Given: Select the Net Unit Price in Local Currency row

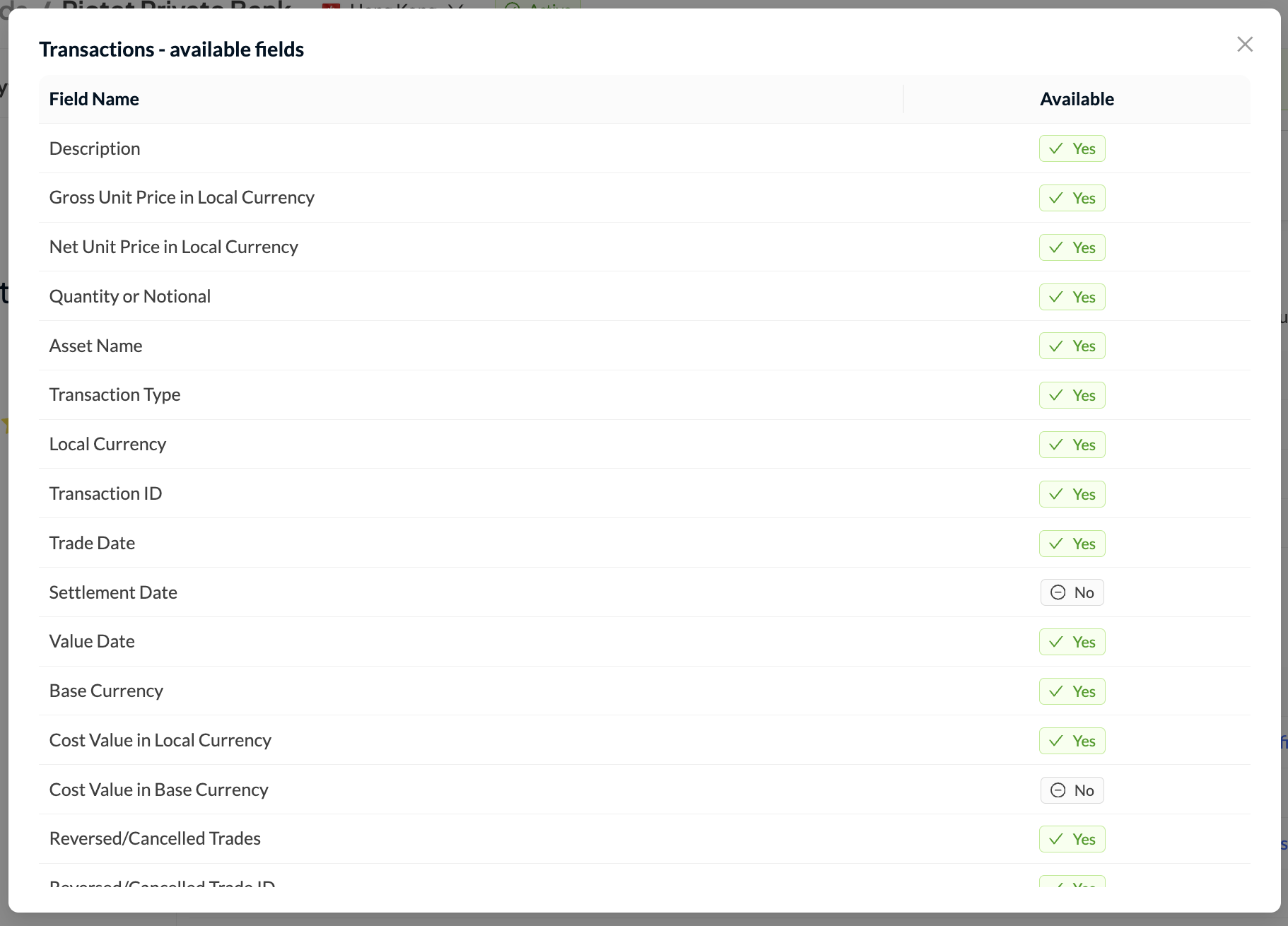Looking at the screenshot, I should coord(645,247).
